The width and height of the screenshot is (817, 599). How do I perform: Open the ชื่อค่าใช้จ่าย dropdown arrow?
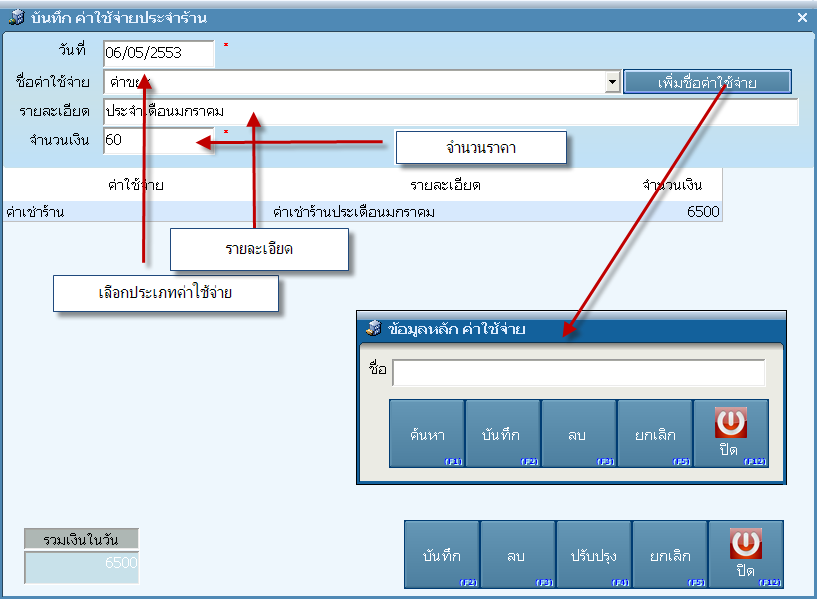click(612, 83)
